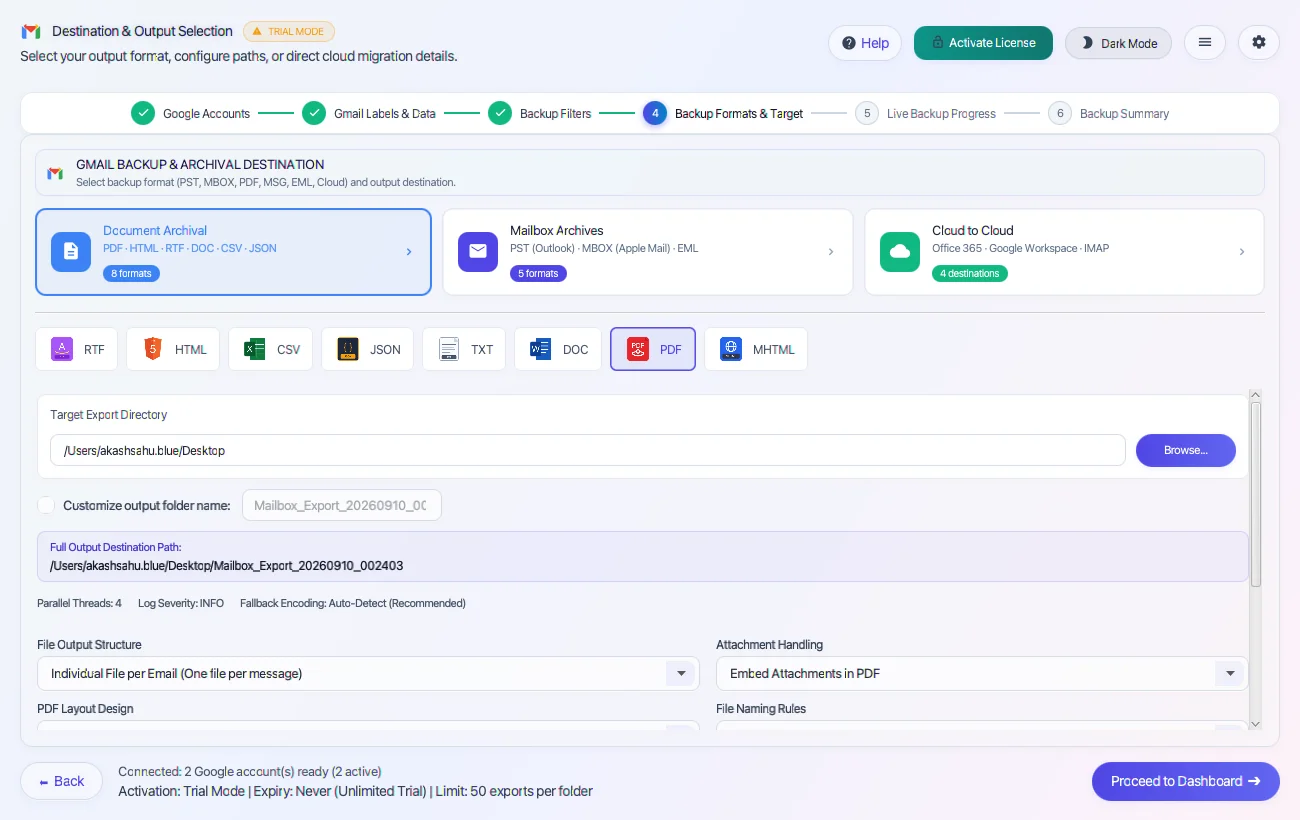Click Proceed to Dashboard
The image size is (1300, 820).
point(1186,781)
